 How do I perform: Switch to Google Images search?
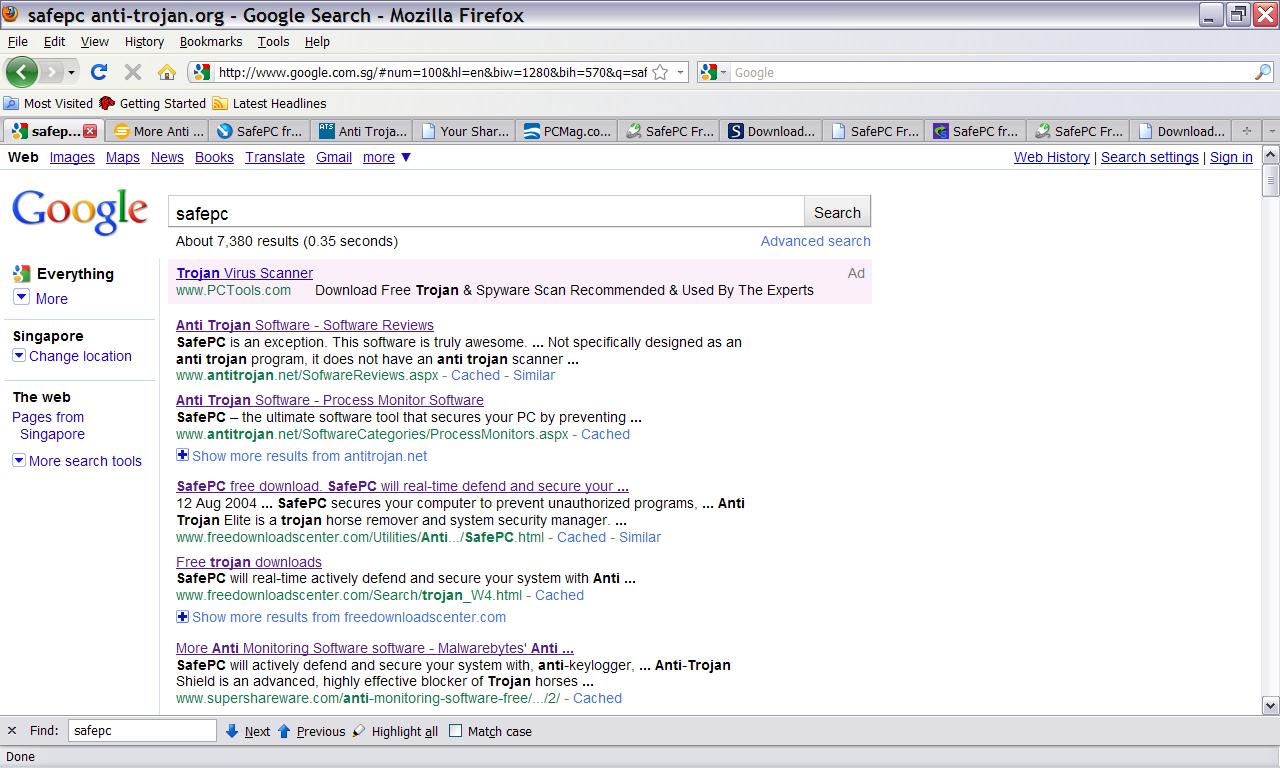[x=72, y=157]
